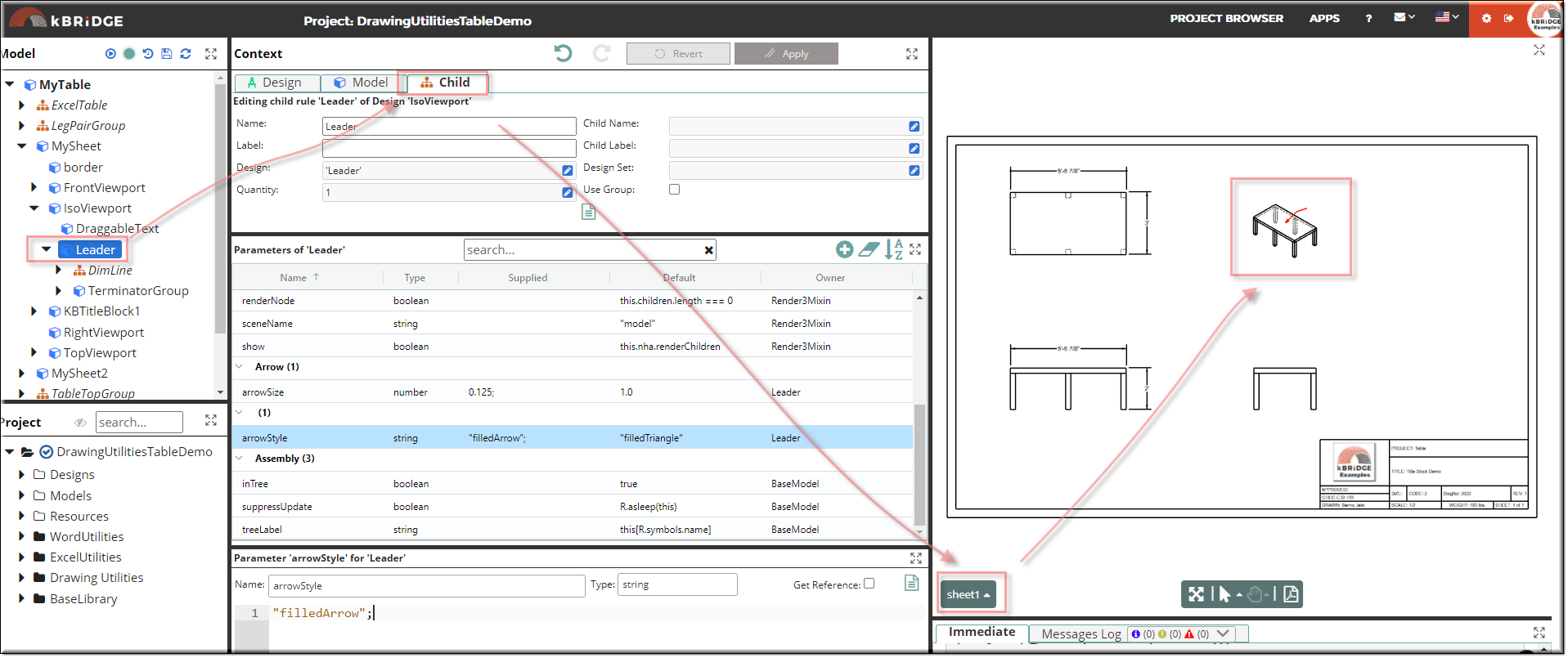Fit drawing to view
Image resolution: width=1568 pixels, height=658 pixels.
[1197, 594]
